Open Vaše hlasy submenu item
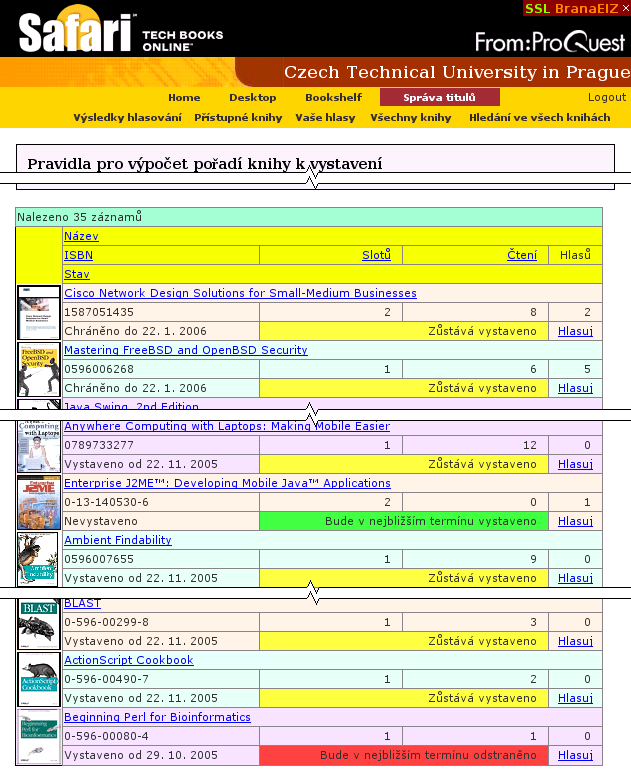 coord(325,117)
